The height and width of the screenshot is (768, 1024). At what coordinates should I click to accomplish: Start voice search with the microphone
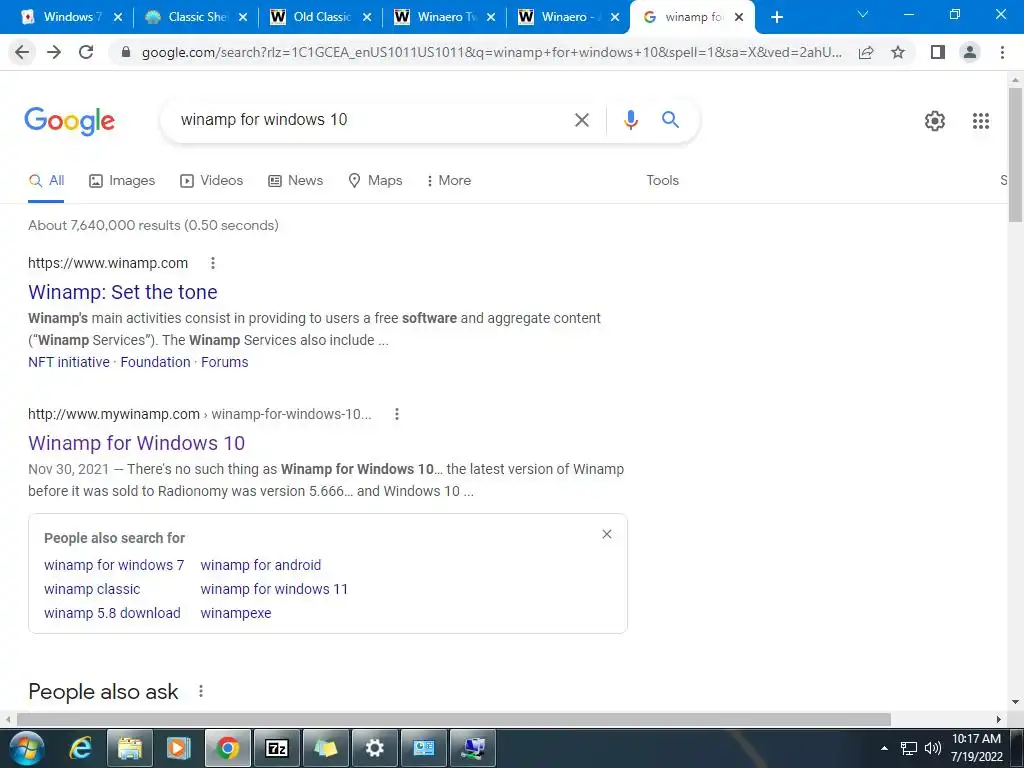tap(630, 120)
